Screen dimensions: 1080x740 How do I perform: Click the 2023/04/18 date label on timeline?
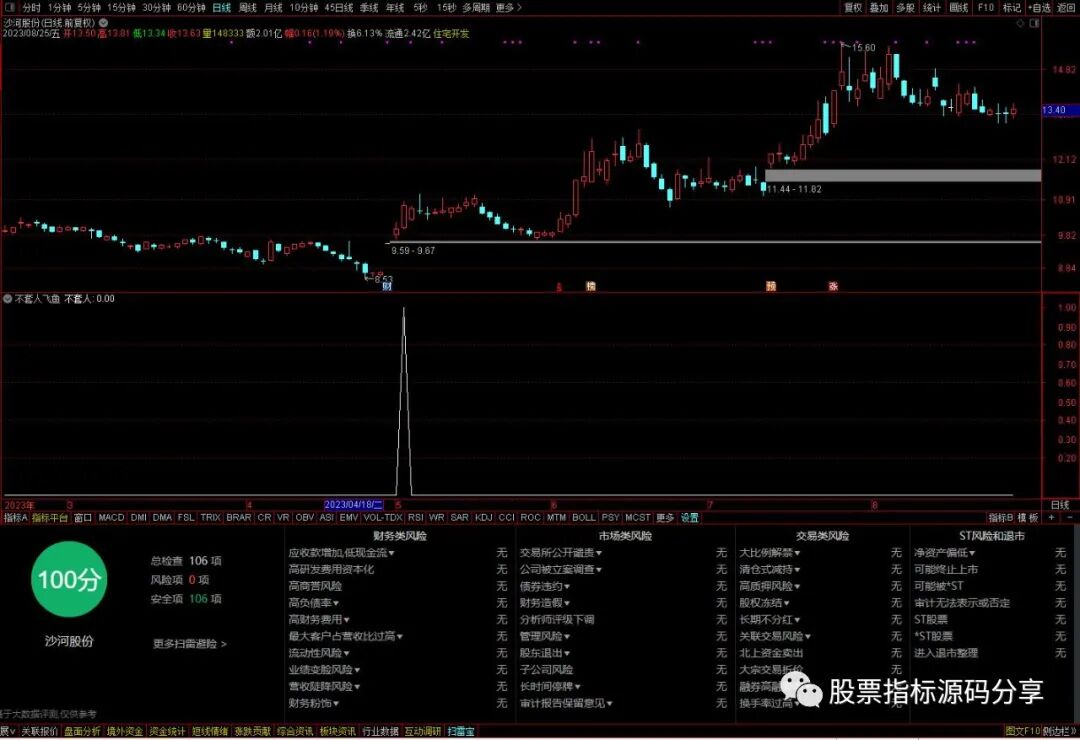pyautogui.click(x=353, y=505)
